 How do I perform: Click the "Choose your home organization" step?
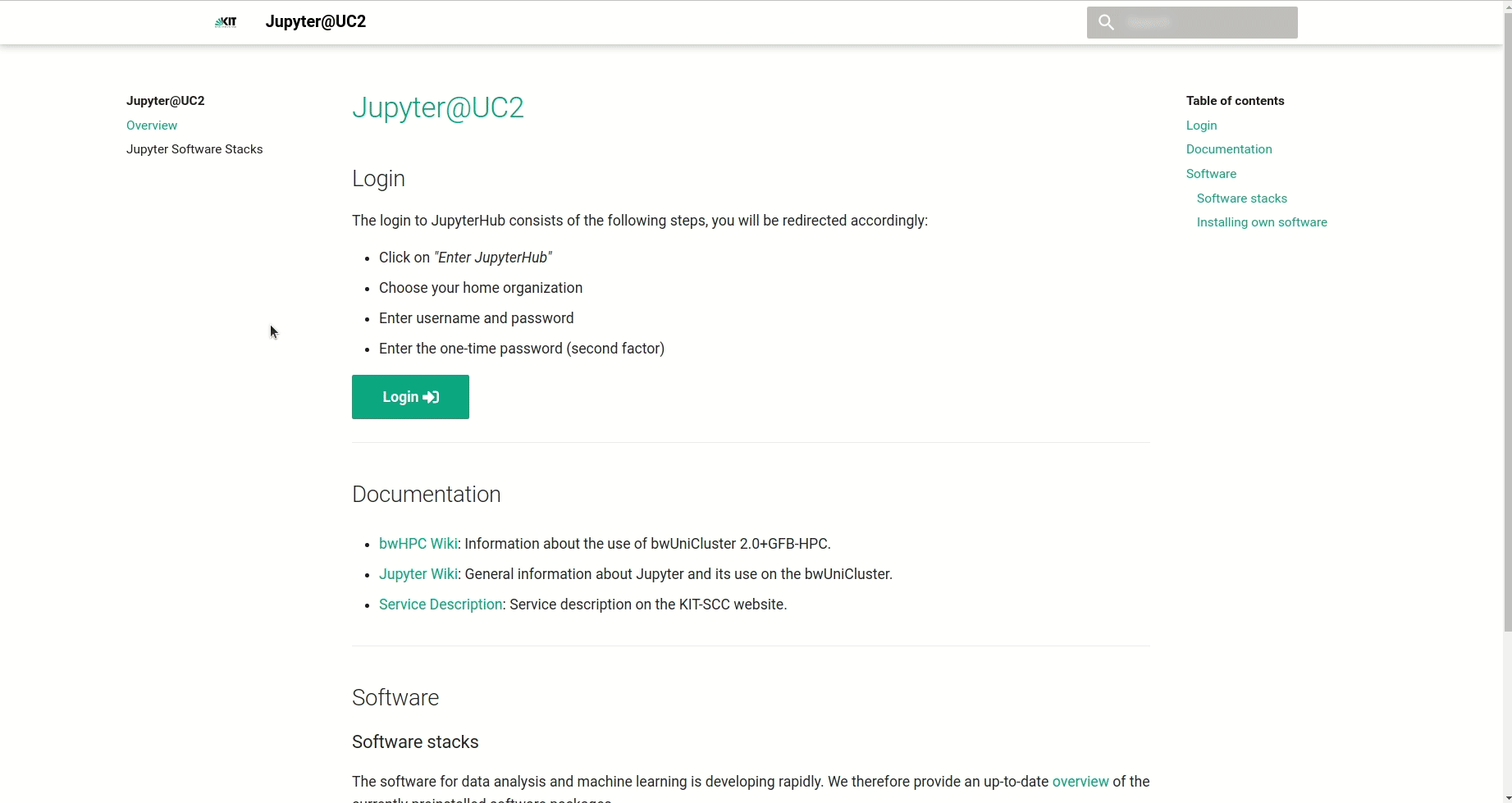481,288
